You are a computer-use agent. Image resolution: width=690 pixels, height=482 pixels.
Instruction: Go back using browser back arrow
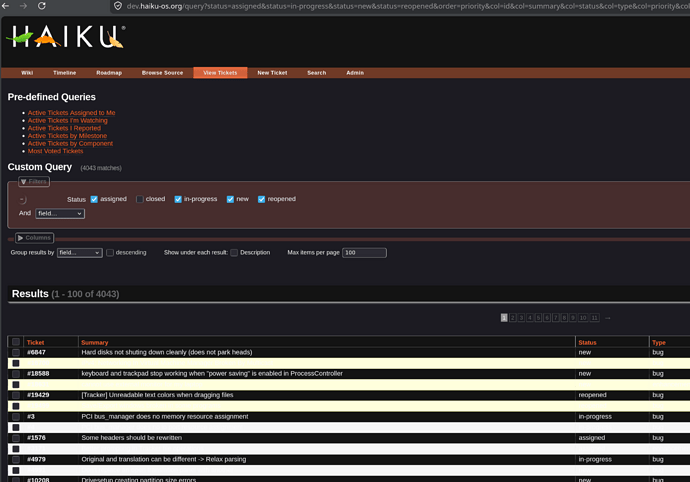[5, 6]
